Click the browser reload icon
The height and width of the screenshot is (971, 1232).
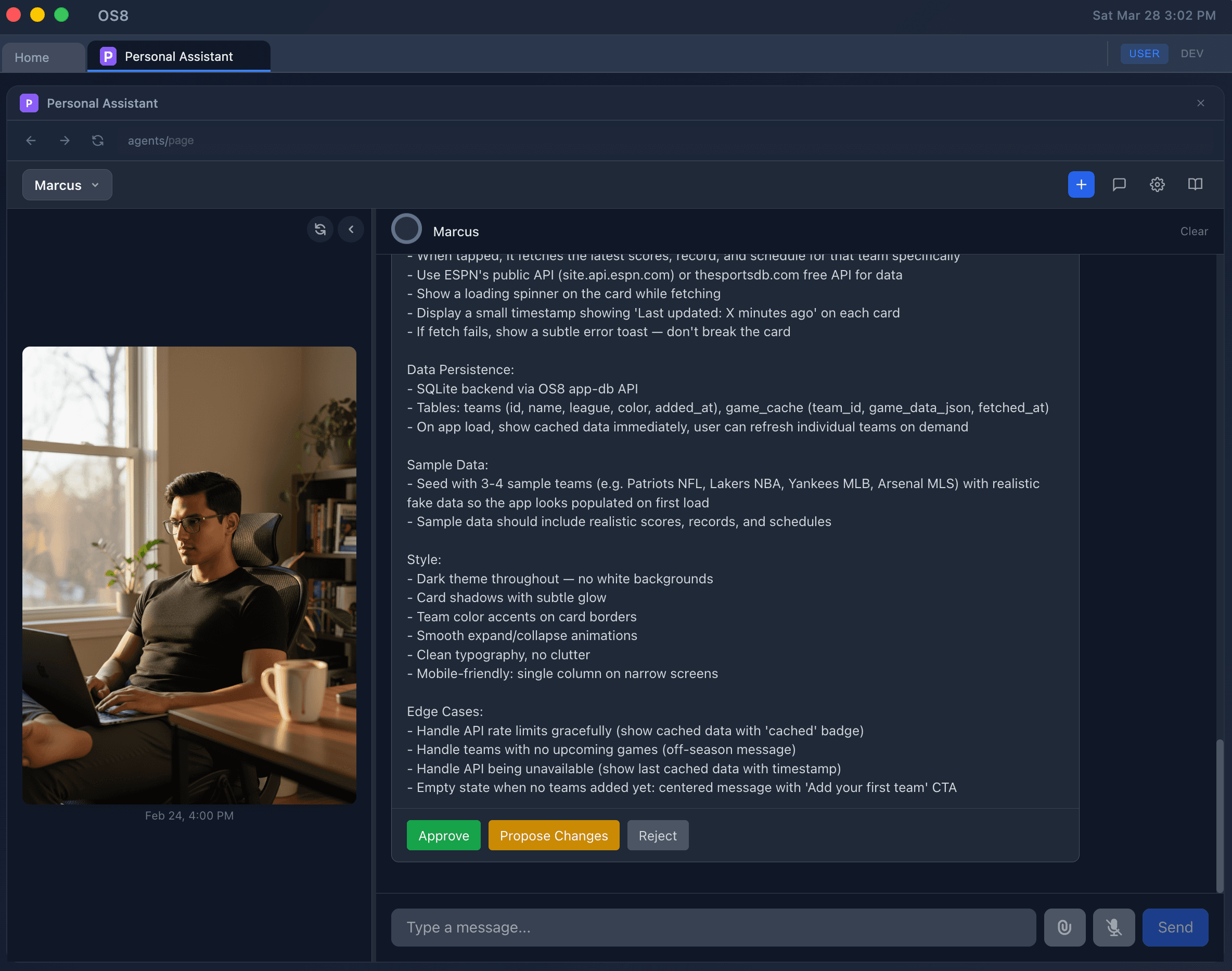pyautogui.click(x=98, y=140)
